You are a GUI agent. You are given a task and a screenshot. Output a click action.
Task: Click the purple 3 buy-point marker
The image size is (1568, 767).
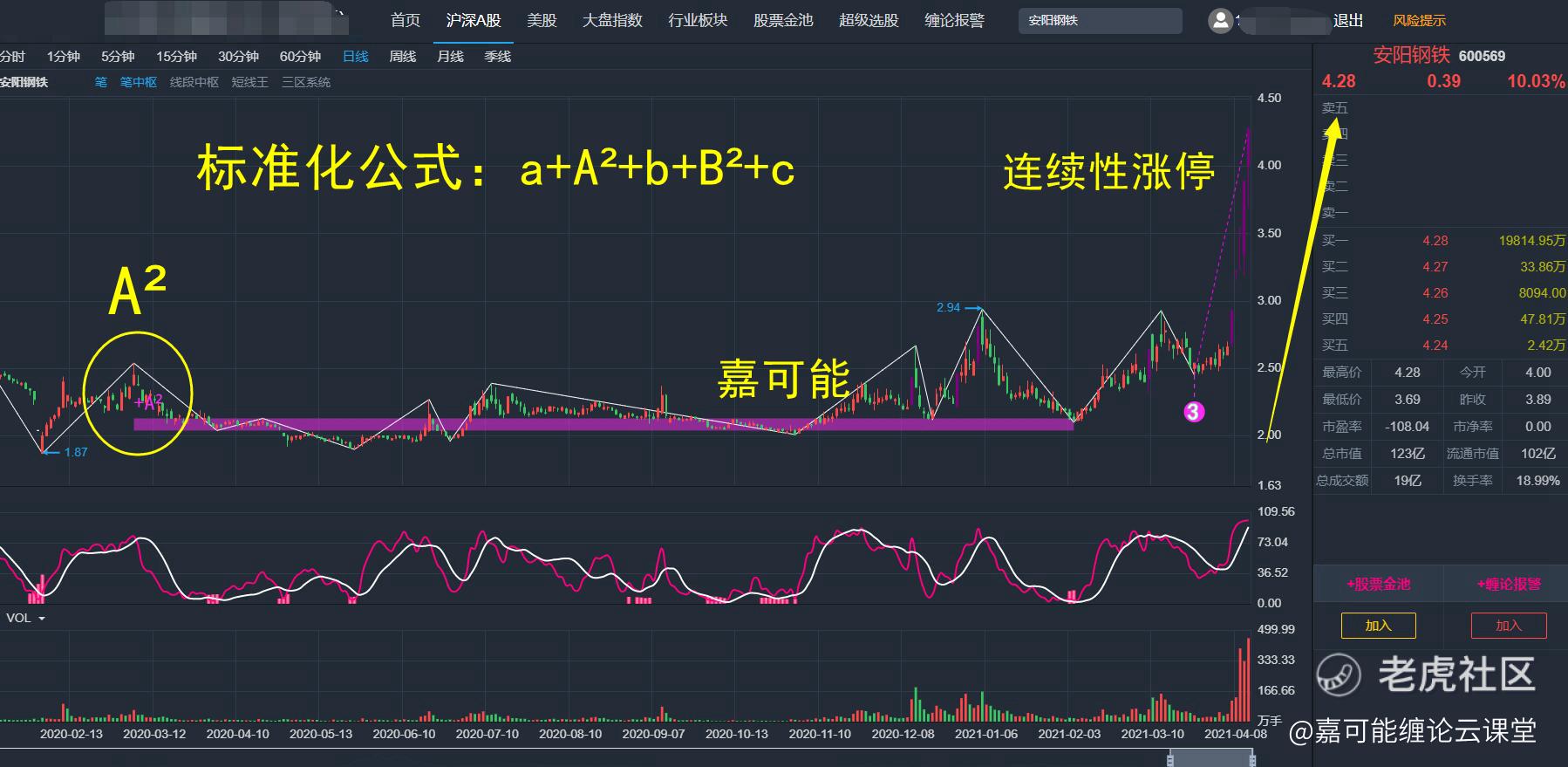pyautogui.click(x=1194, y=412)
